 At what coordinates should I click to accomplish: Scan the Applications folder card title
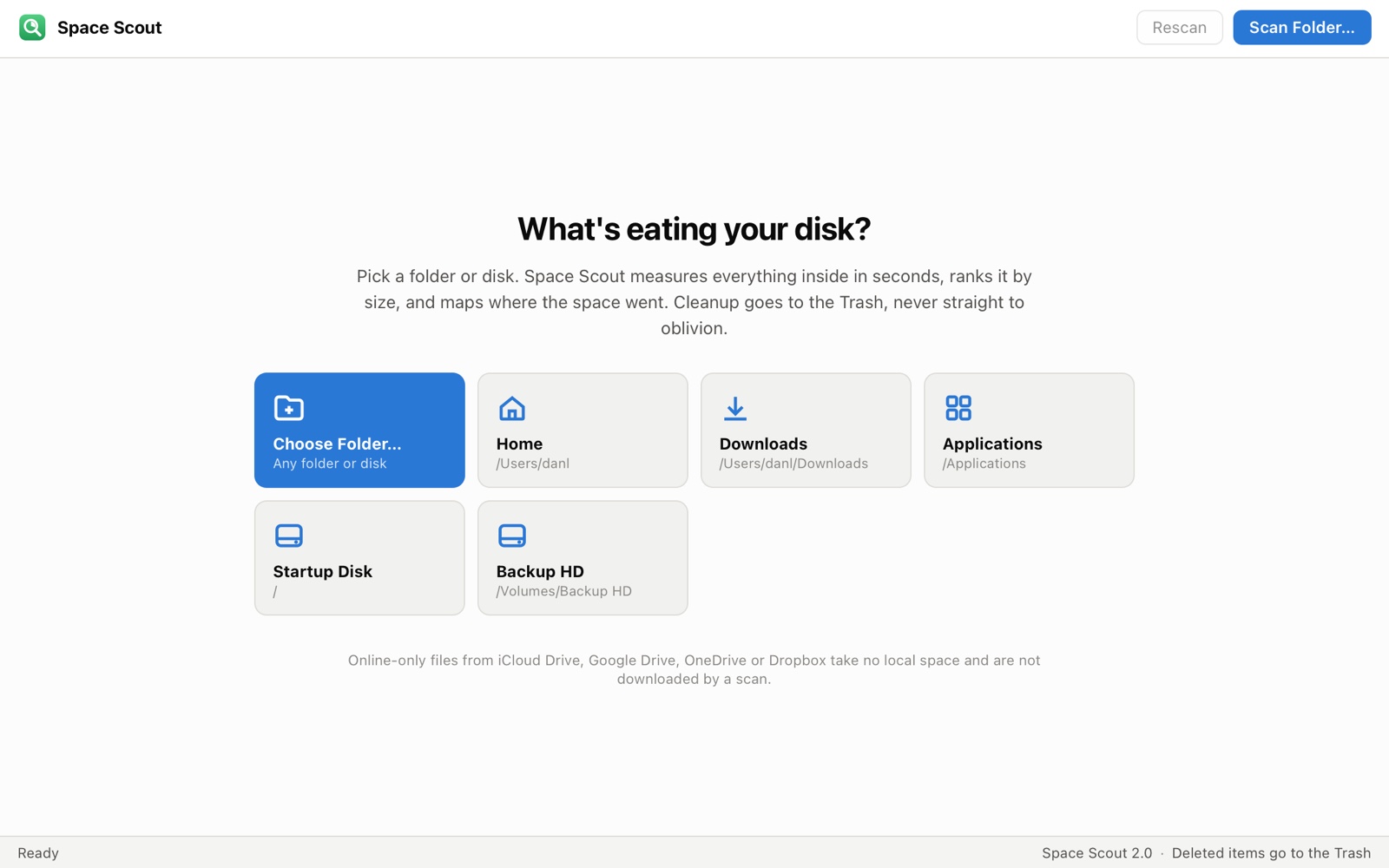pos(992,444)
